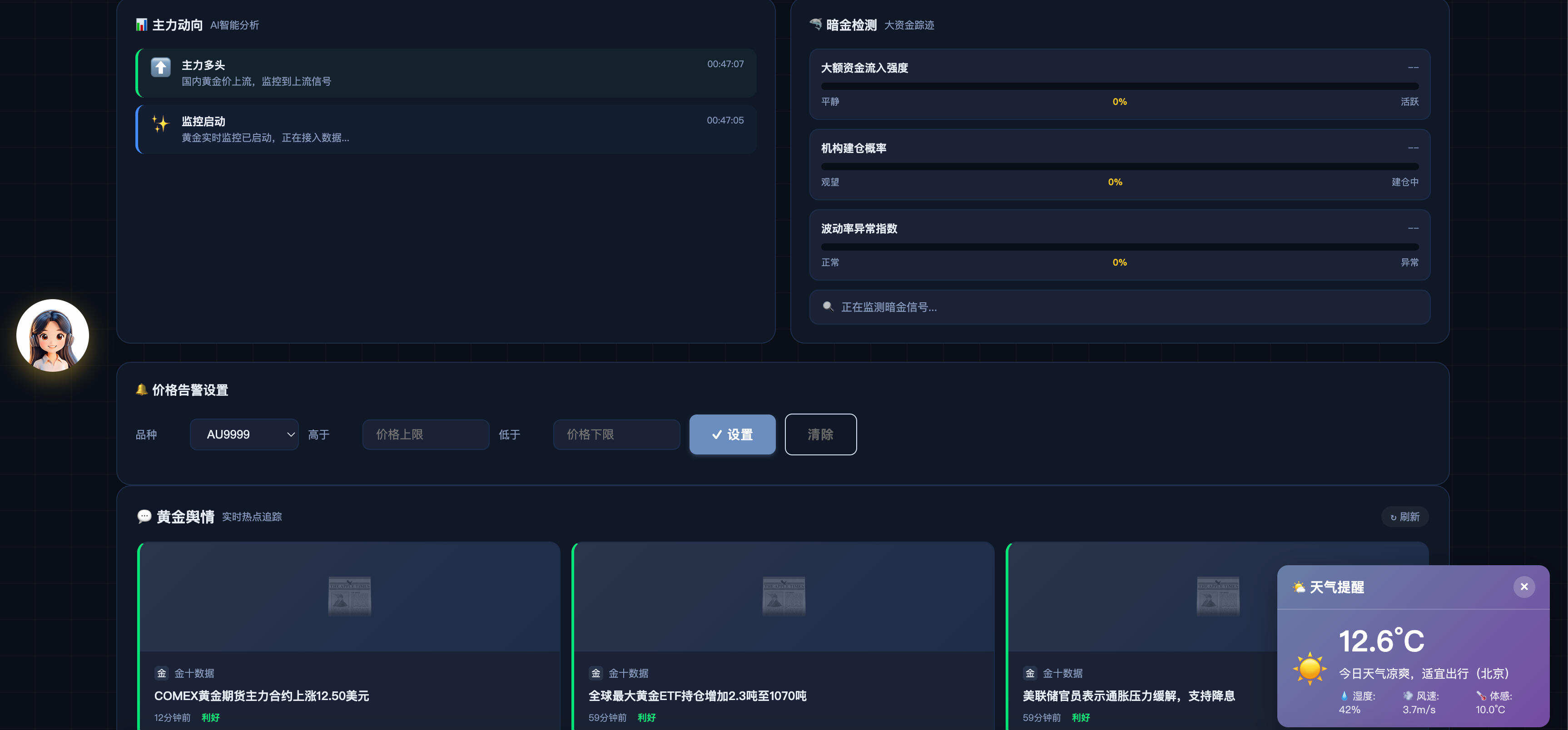
Task: Click the assistant girl avatar
Action: (52, 335)
